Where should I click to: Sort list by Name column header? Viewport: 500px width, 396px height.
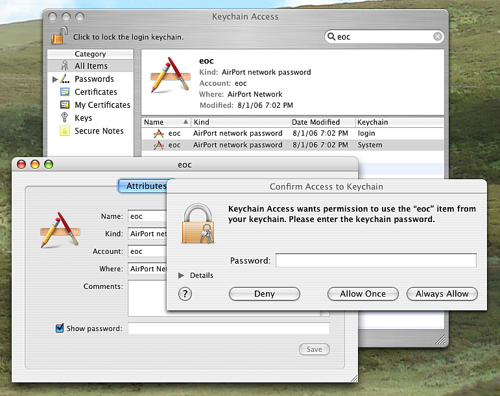tap(166, 122)
